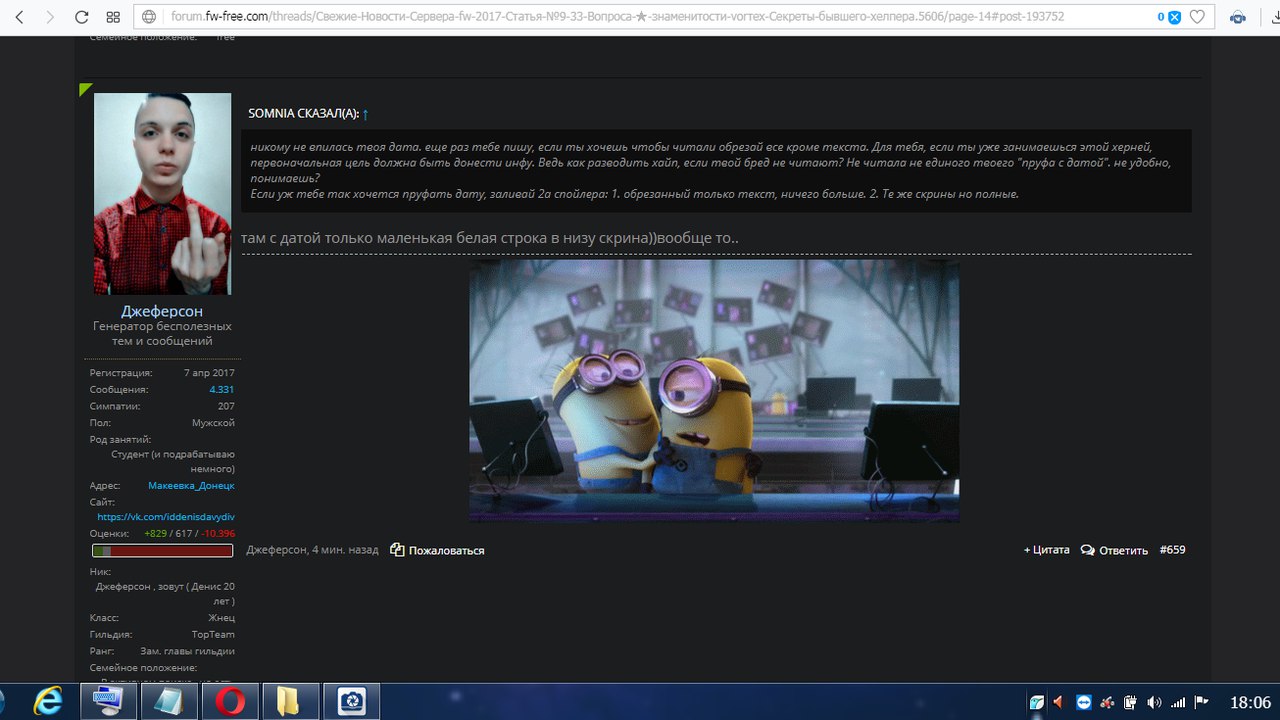Open the Action Center flag icon
Screen dimensions: 1280x720
[x=1201, y=702]
